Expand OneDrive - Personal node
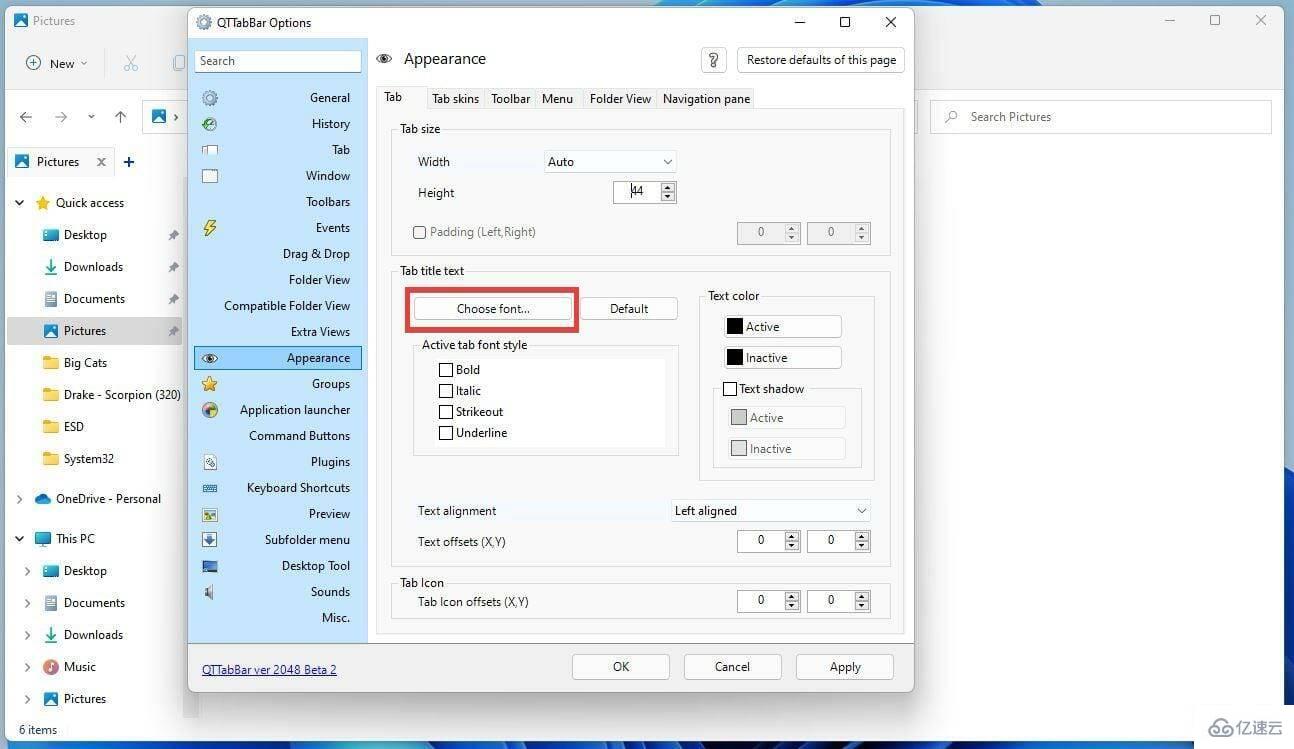1294x749 pixels. 19,499
